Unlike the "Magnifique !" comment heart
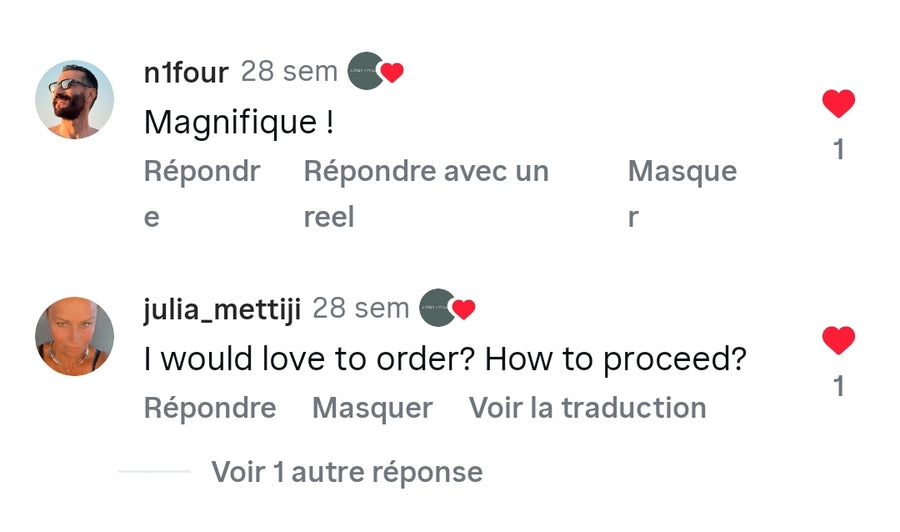The height and width of the screenshot is (532, 900). point(838,104)
